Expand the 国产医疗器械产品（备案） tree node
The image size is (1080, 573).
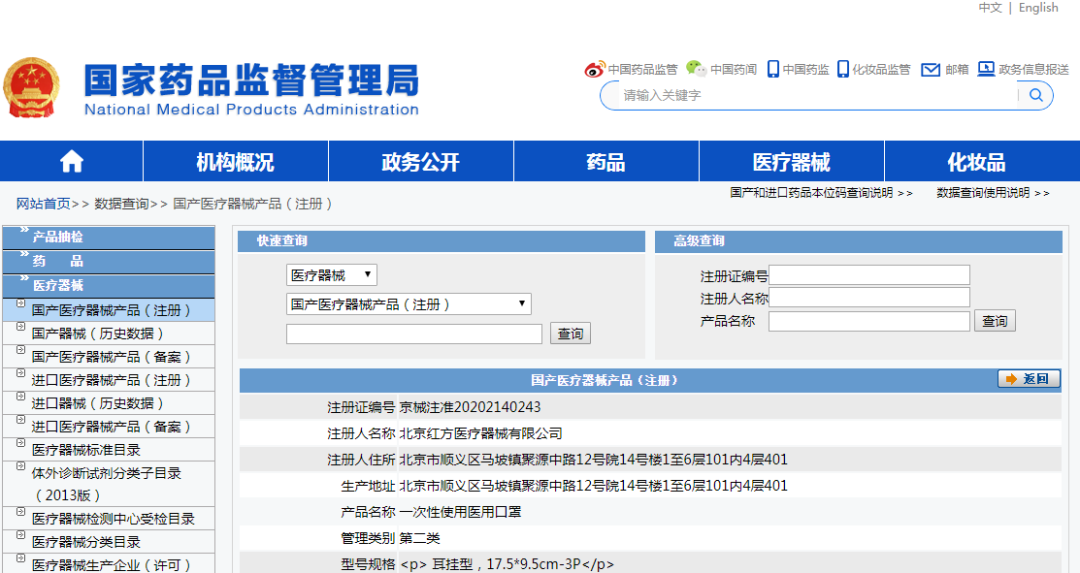[x=21, y=351]
